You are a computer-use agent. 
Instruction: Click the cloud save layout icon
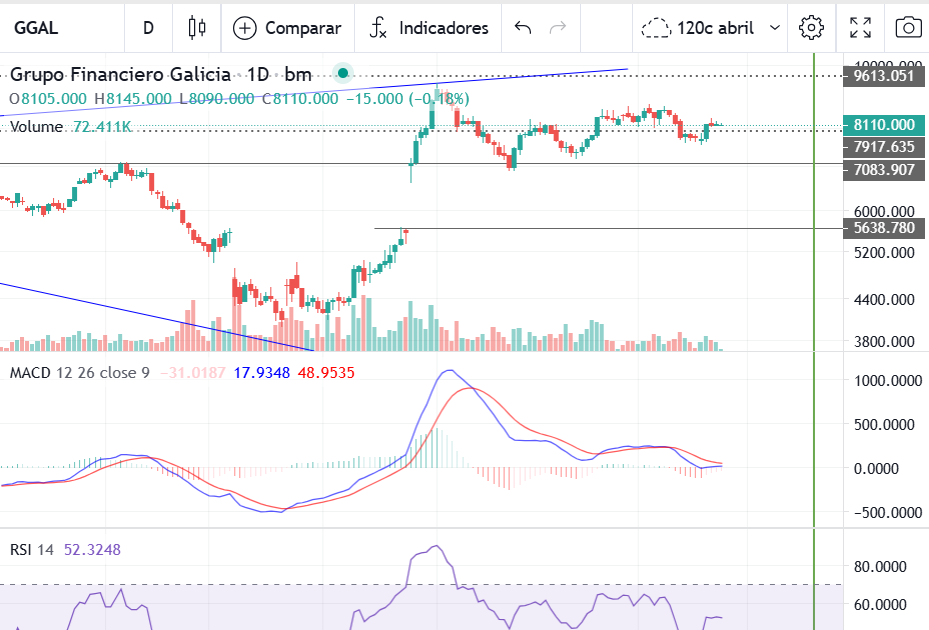click(x=656, y=28)
